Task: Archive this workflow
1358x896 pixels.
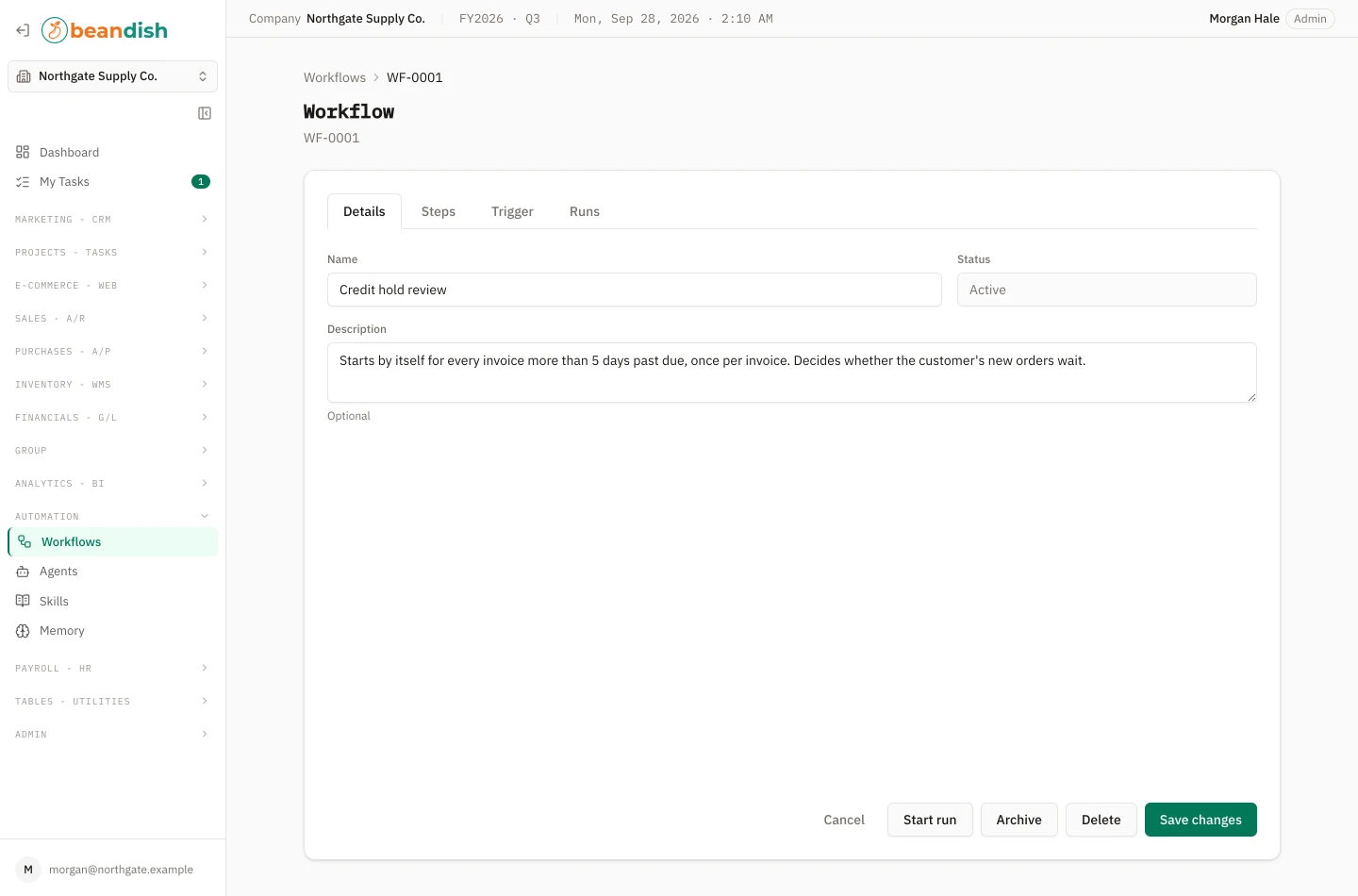Action: 1019,820
